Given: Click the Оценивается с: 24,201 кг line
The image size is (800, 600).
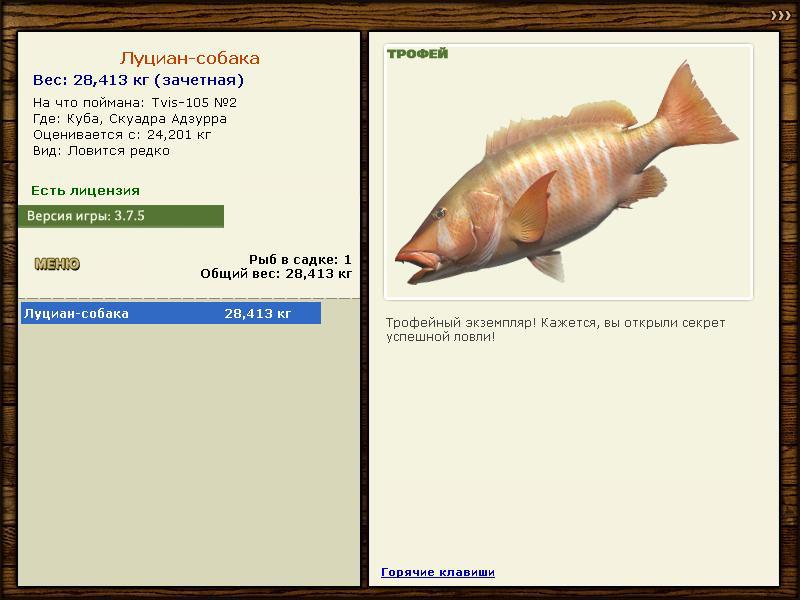Looking at the screenshot, I should click(x=122, y=135).
